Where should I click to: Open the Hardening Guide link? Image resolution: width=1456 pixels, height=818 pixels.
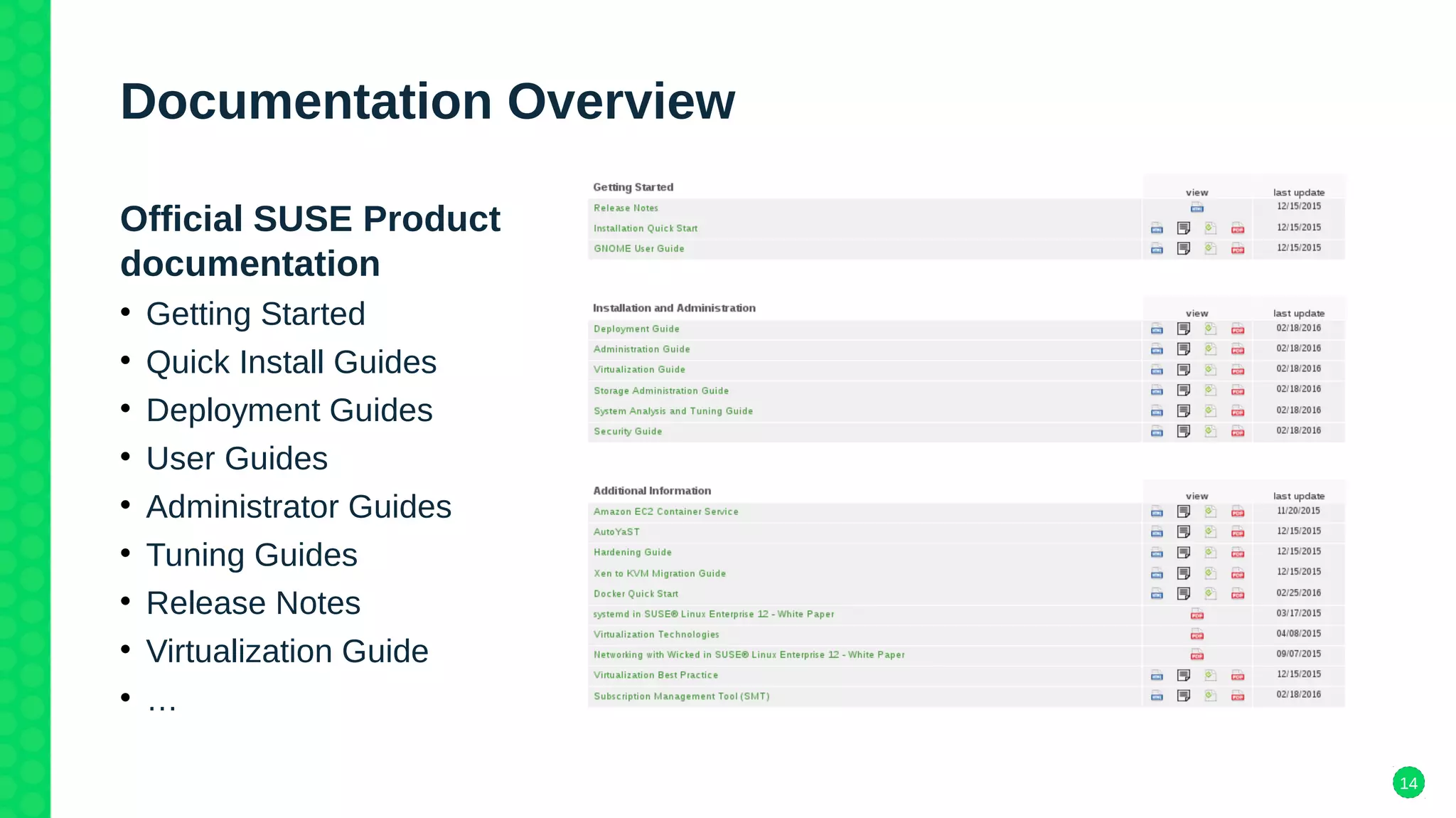(633, 553)
